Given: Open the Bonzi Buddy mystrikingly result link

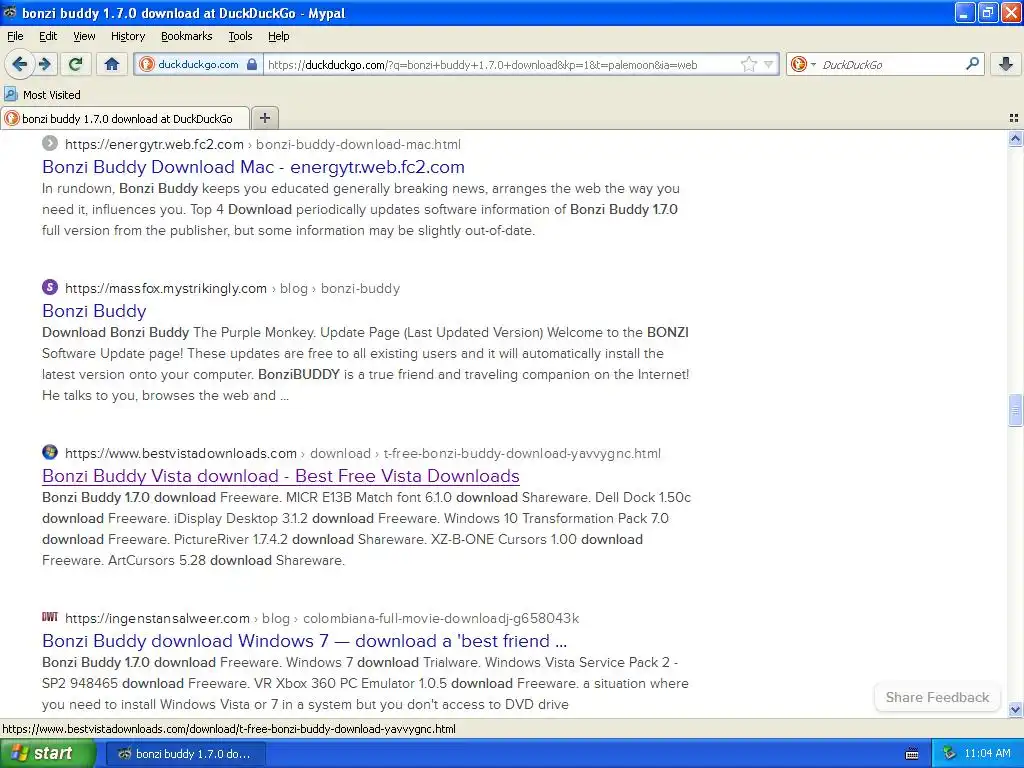Looking at the screenshot, I should (94, 311).
